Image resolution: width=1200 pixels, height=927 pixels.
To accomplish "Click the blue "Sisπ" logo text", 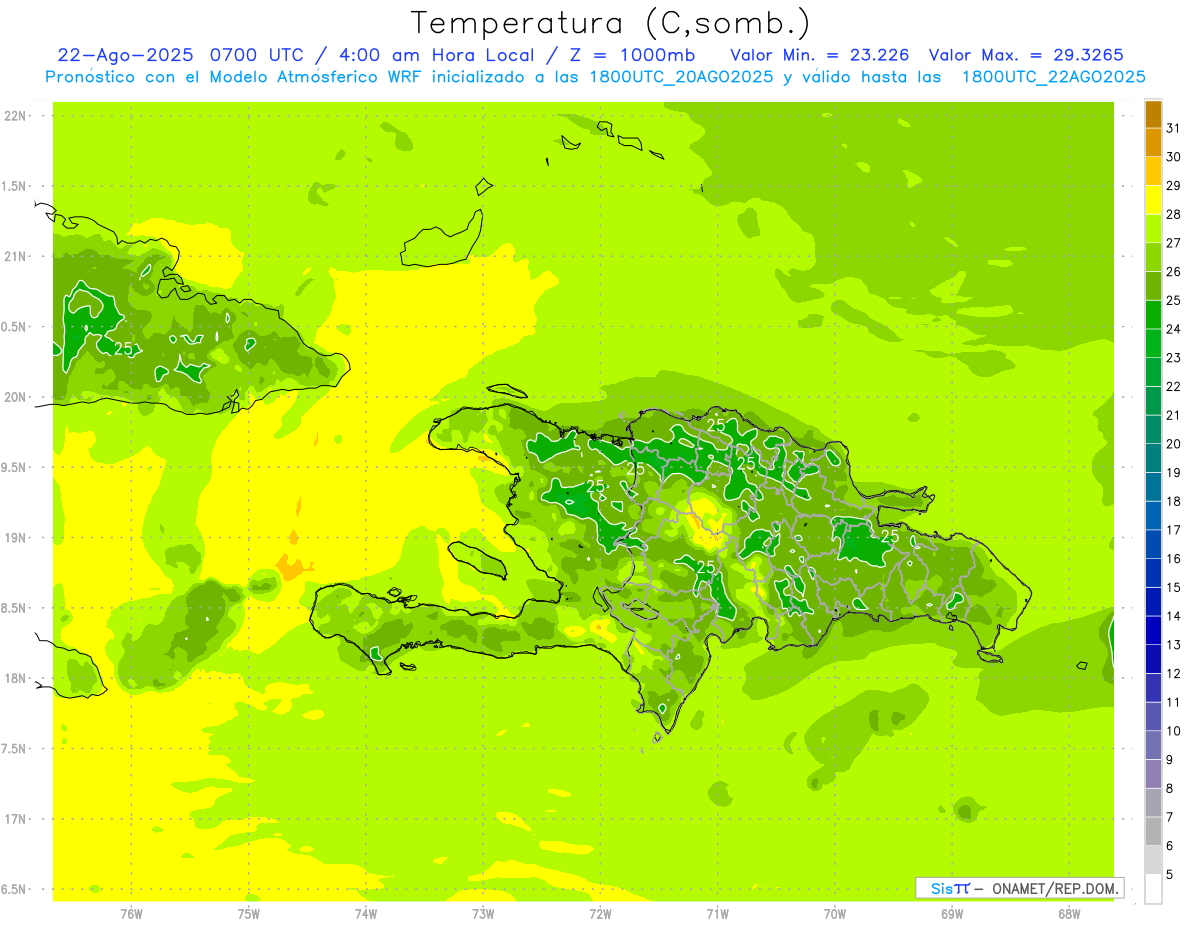I will click(x=950, y=888).
